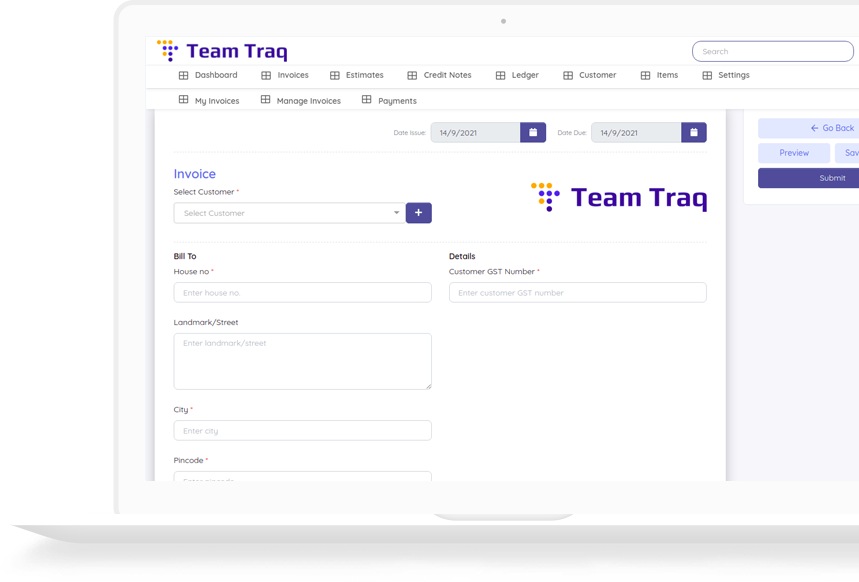Open the Items menu
This screenshot has height=582, width=859.
click(660, 75)
